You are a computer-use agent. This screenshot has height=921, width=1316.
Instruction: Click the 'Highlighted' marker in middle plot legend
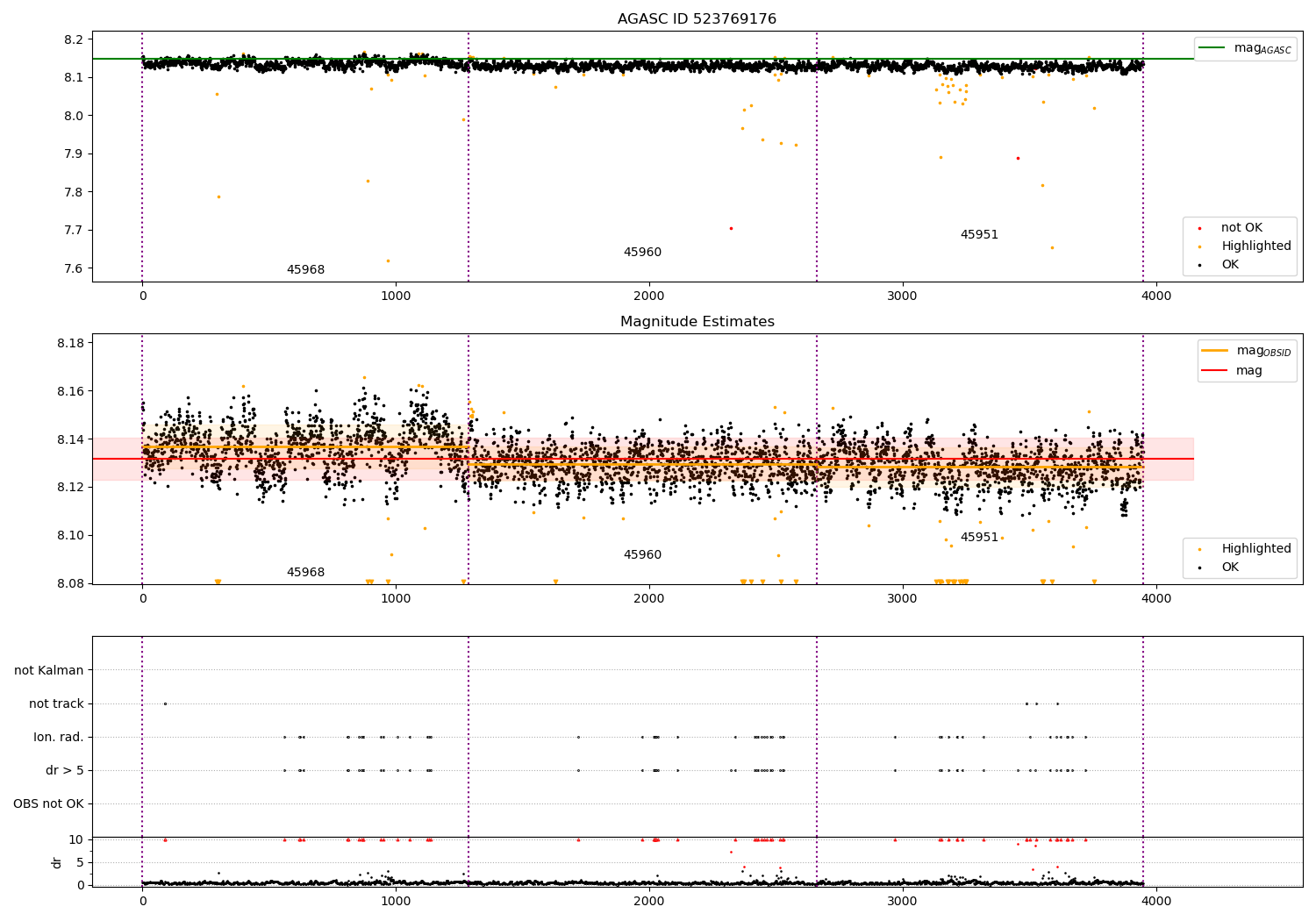click(x=1199, y=549)
